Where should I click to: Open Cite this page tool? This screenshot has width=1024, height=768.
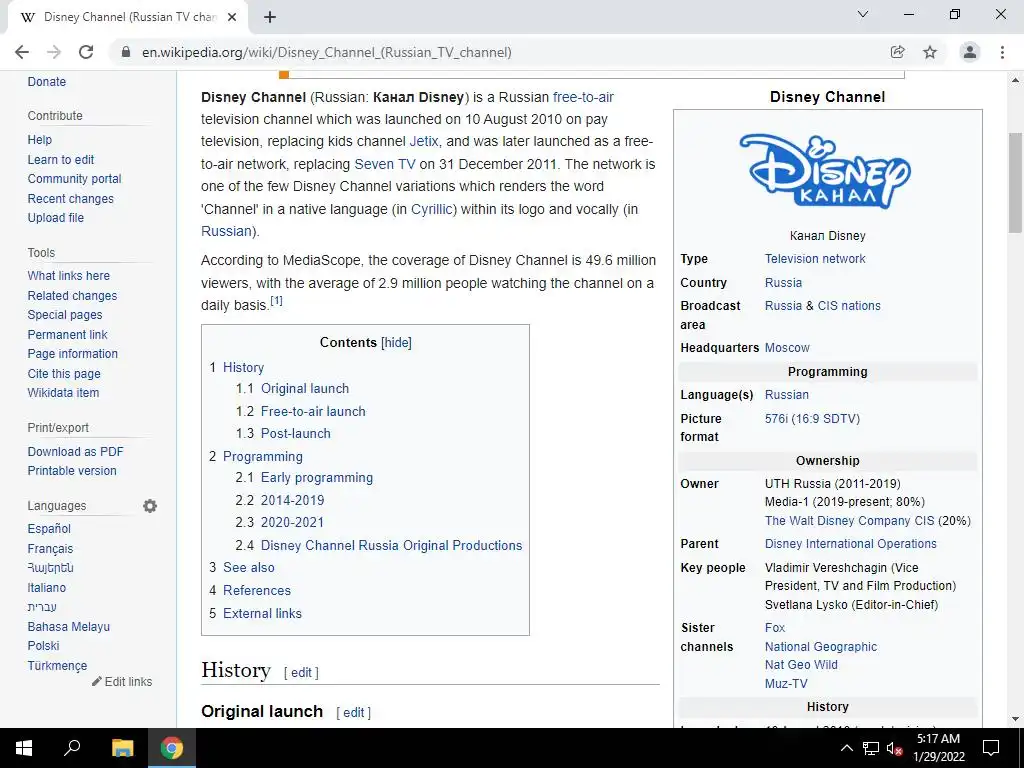pyautogui.click(x=63, y=374)
